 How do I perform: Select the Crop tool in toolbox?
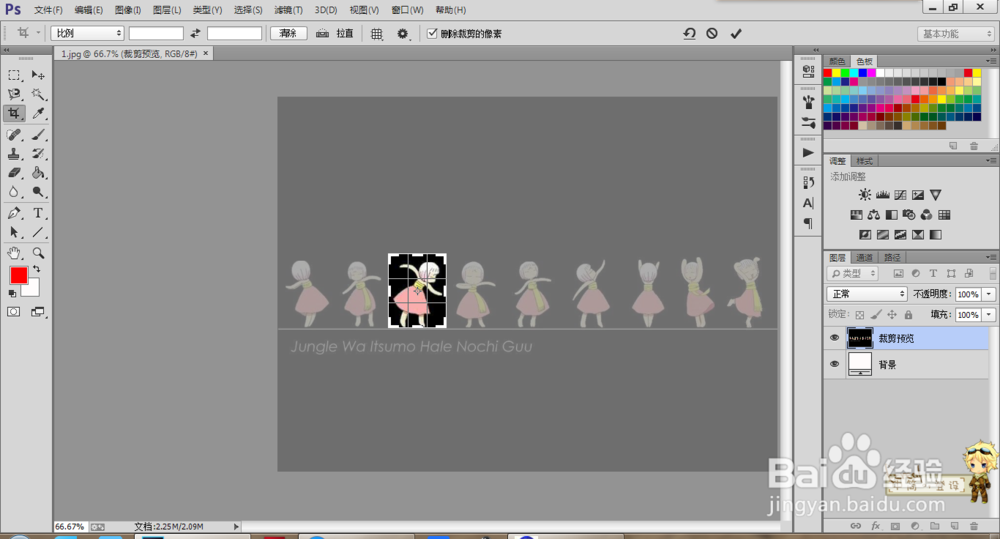point(13,114)
